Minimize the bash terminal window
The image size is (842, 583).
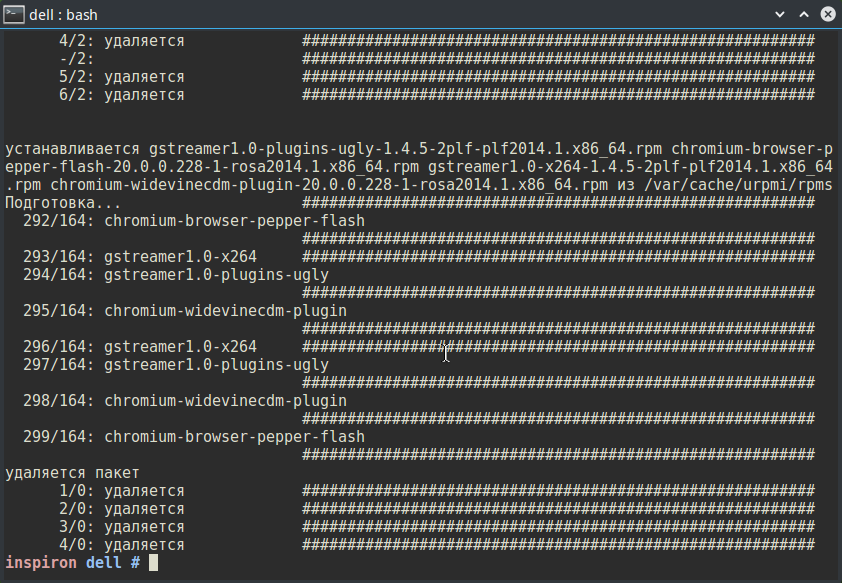tap(782, 14)
